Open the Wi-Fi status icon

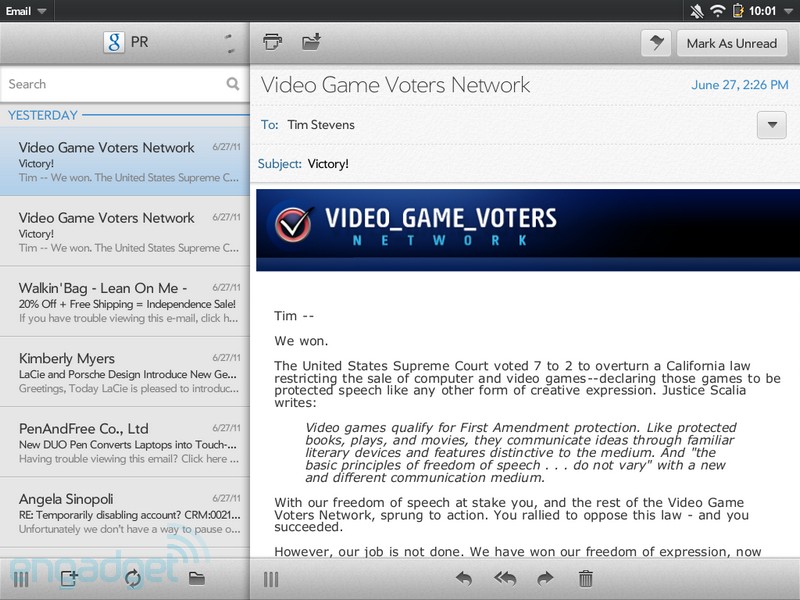pyautogui.click(x=718, y=11)
